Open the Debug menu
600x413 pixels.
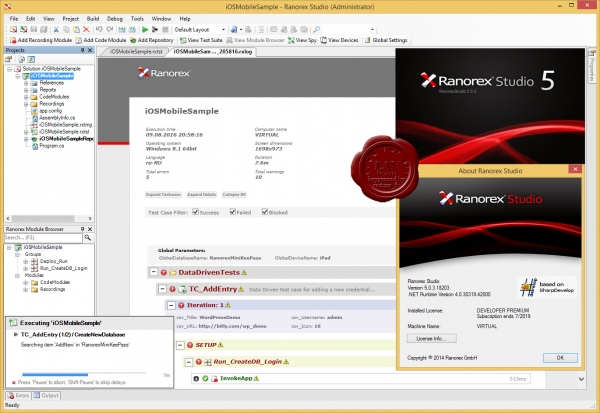pyautogui.click(x=114, y=19)
